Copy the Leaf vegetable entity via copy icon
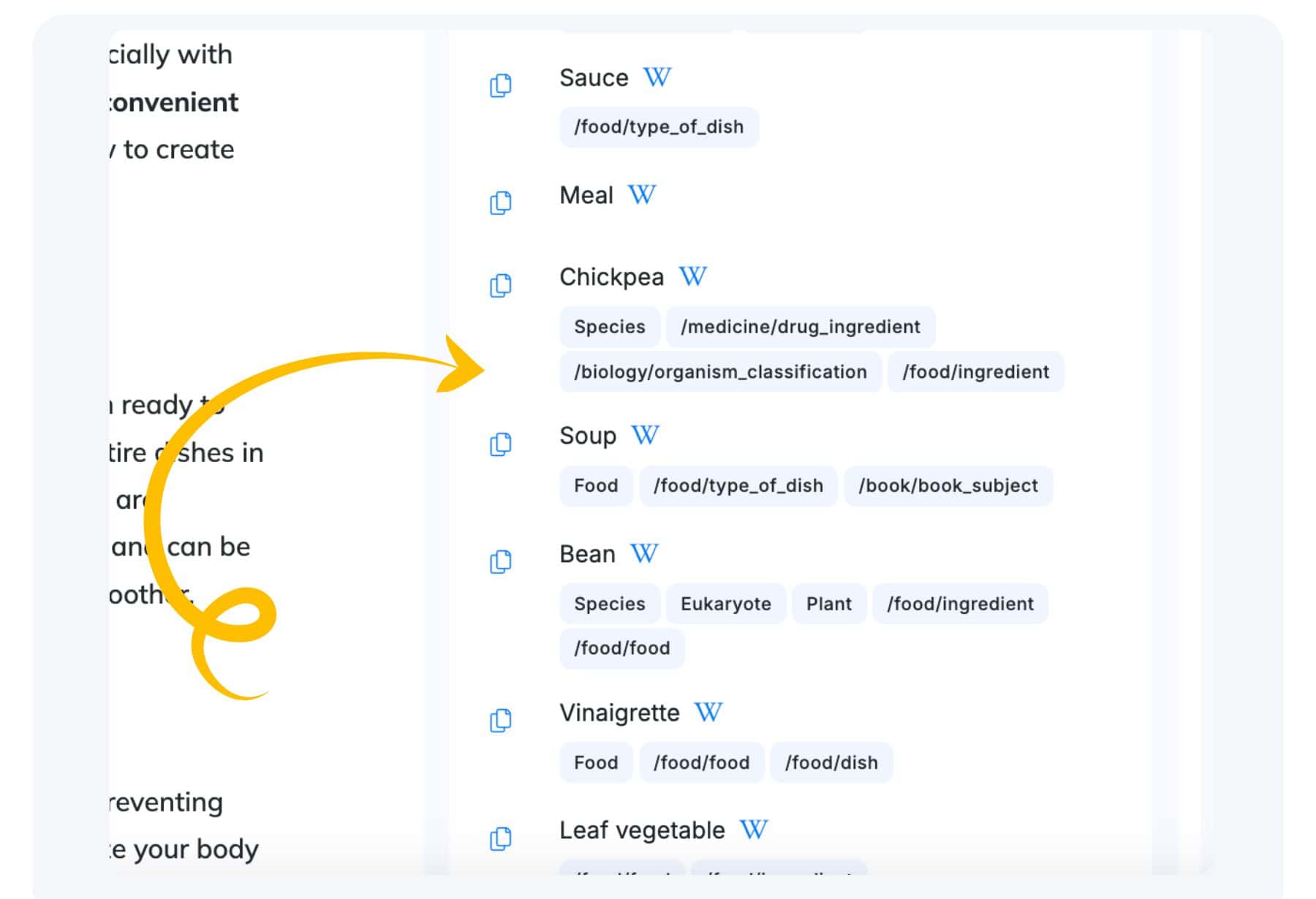This screenshot has width=1316, height=899. pyautogui.click(x=500, y=838)
